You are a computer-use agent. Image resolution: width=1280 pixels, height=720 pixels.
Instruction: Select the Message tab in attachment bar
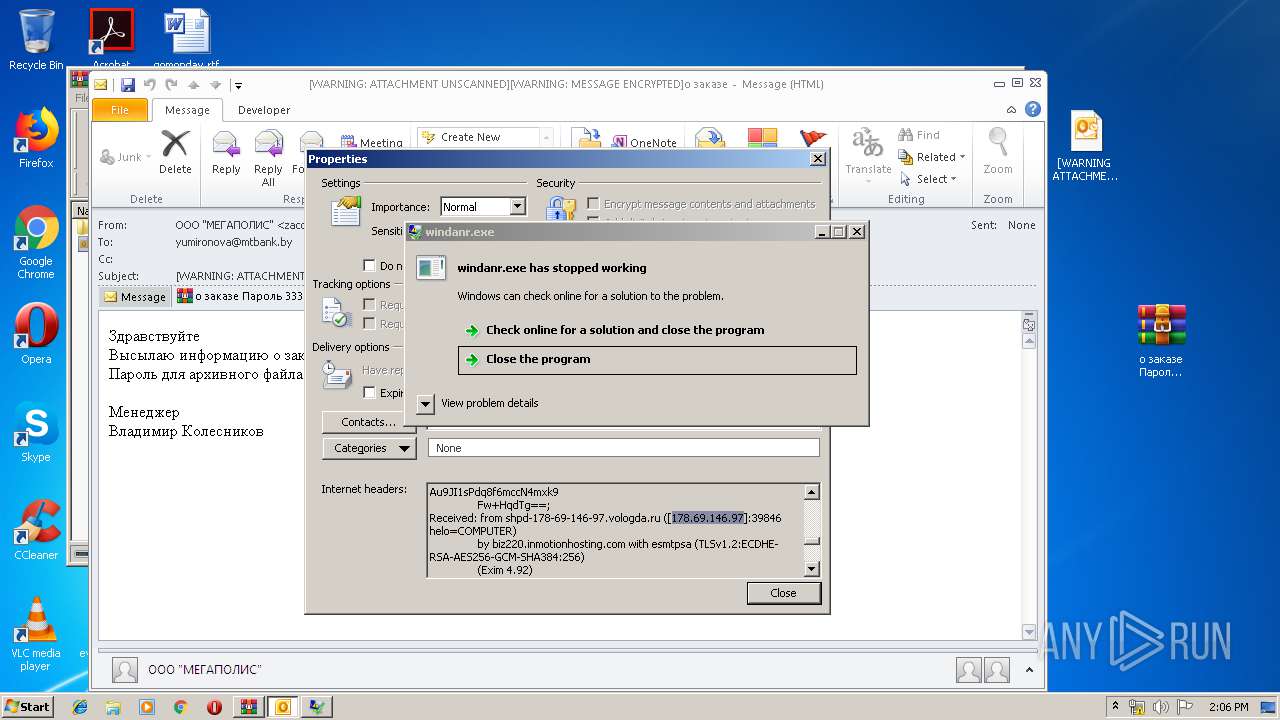tap(135, 297)
